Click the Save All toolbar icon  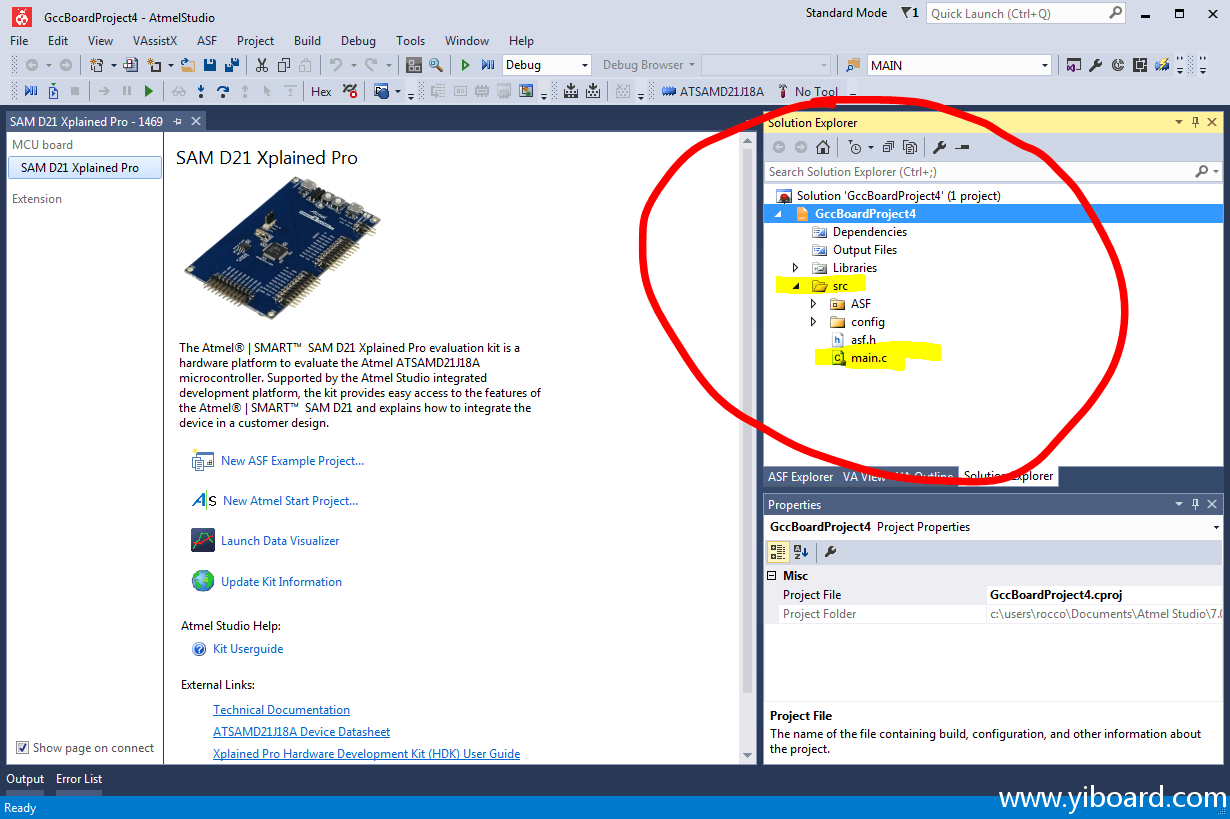click(232, 65)
